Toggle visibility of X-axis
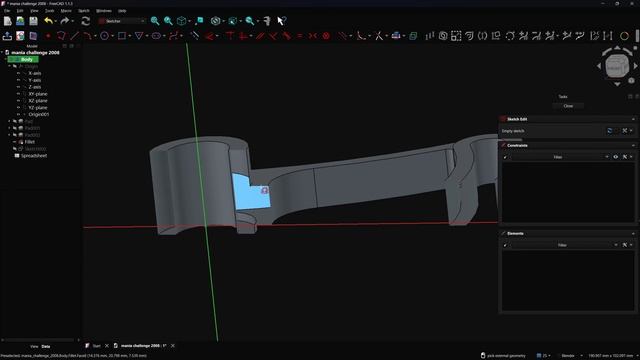Image resolution: width=640 pixels, height=360 pixels. (18, 73)
